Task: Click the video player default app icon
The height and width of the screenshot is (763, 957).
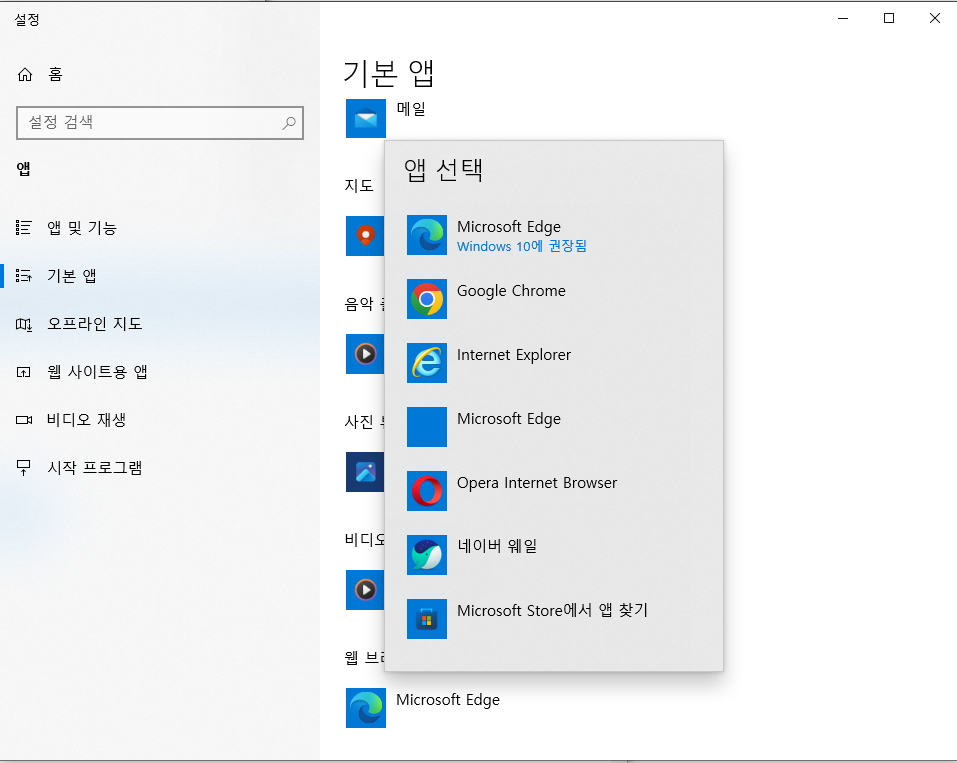Action: tap(365, 590)
